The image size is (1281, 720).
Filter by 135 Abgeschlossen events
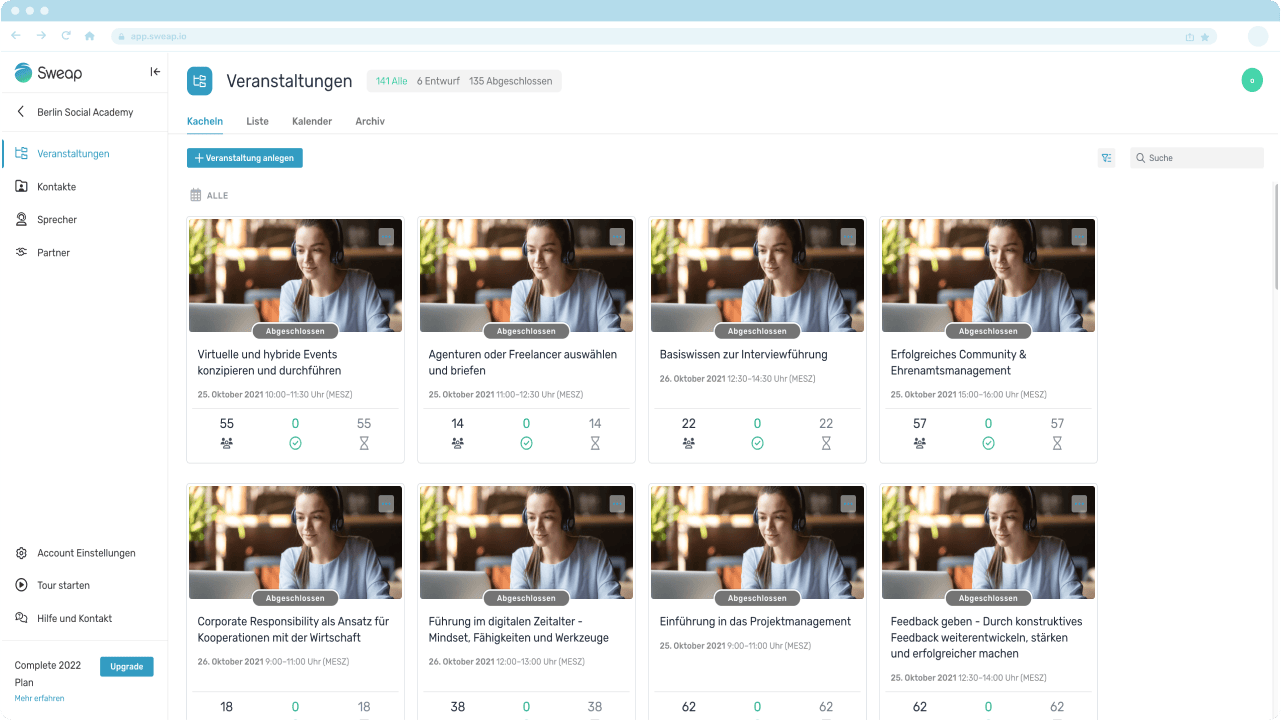[x=510, y=81]
